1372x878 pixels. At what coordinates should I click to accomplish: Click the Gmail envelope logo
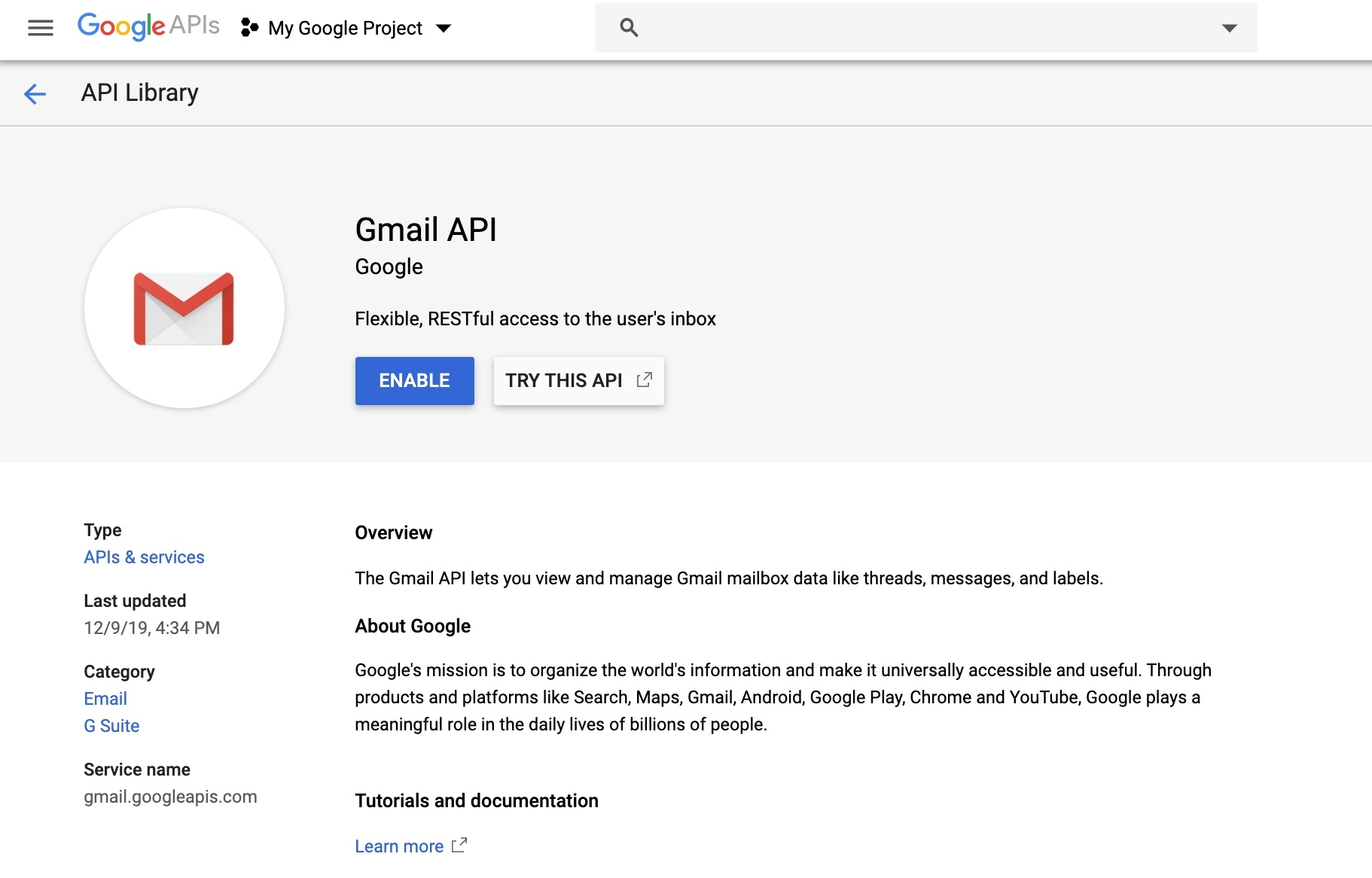pyautogui.click(x=184, y=309)
